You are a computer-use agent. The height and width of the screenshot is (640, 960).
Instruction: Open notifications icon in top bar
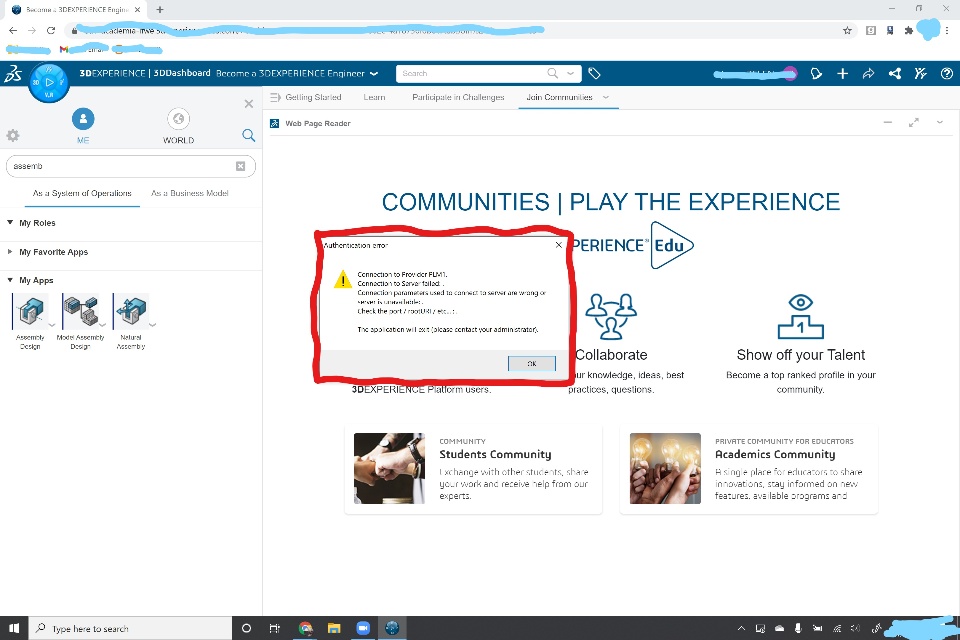coord(816,73)
